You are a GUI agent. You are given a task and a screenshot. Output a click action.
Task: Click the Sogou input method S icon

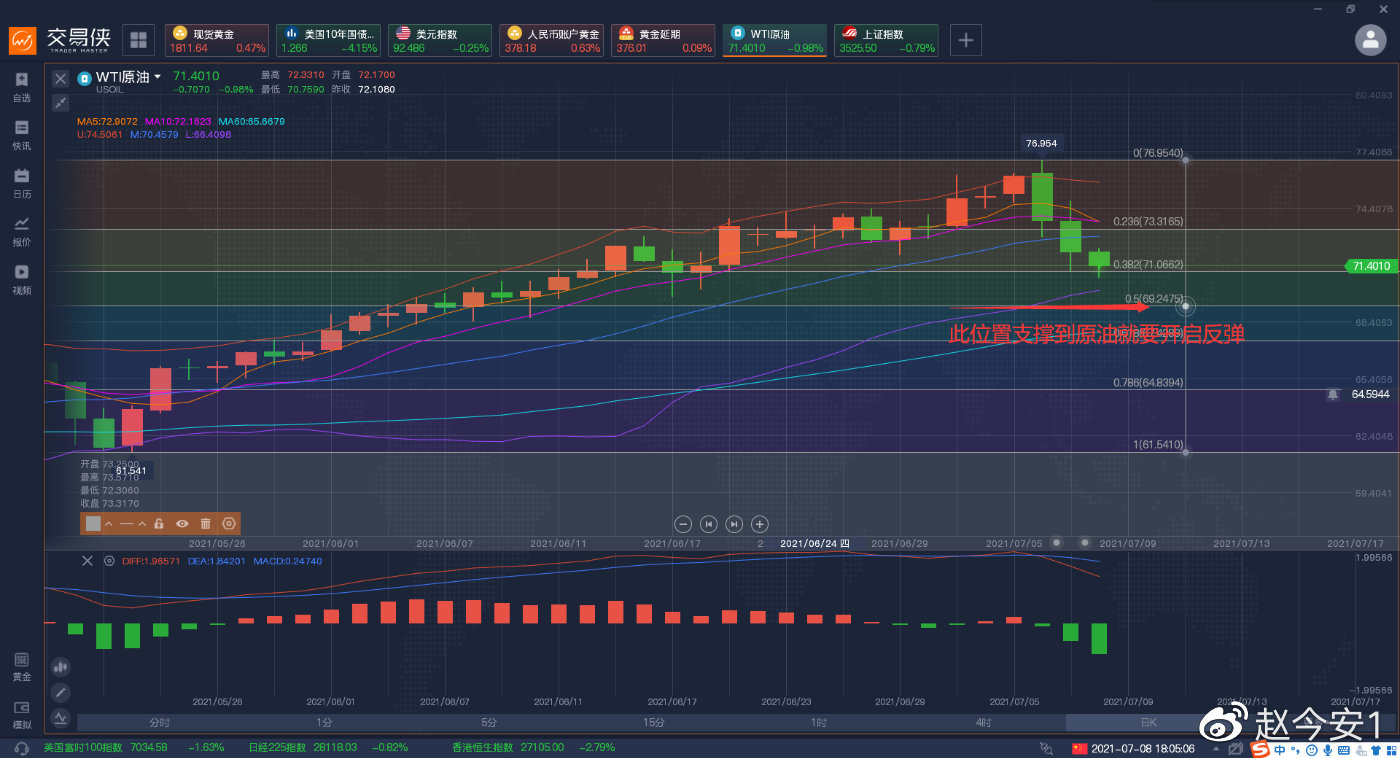coord(1258,748)
